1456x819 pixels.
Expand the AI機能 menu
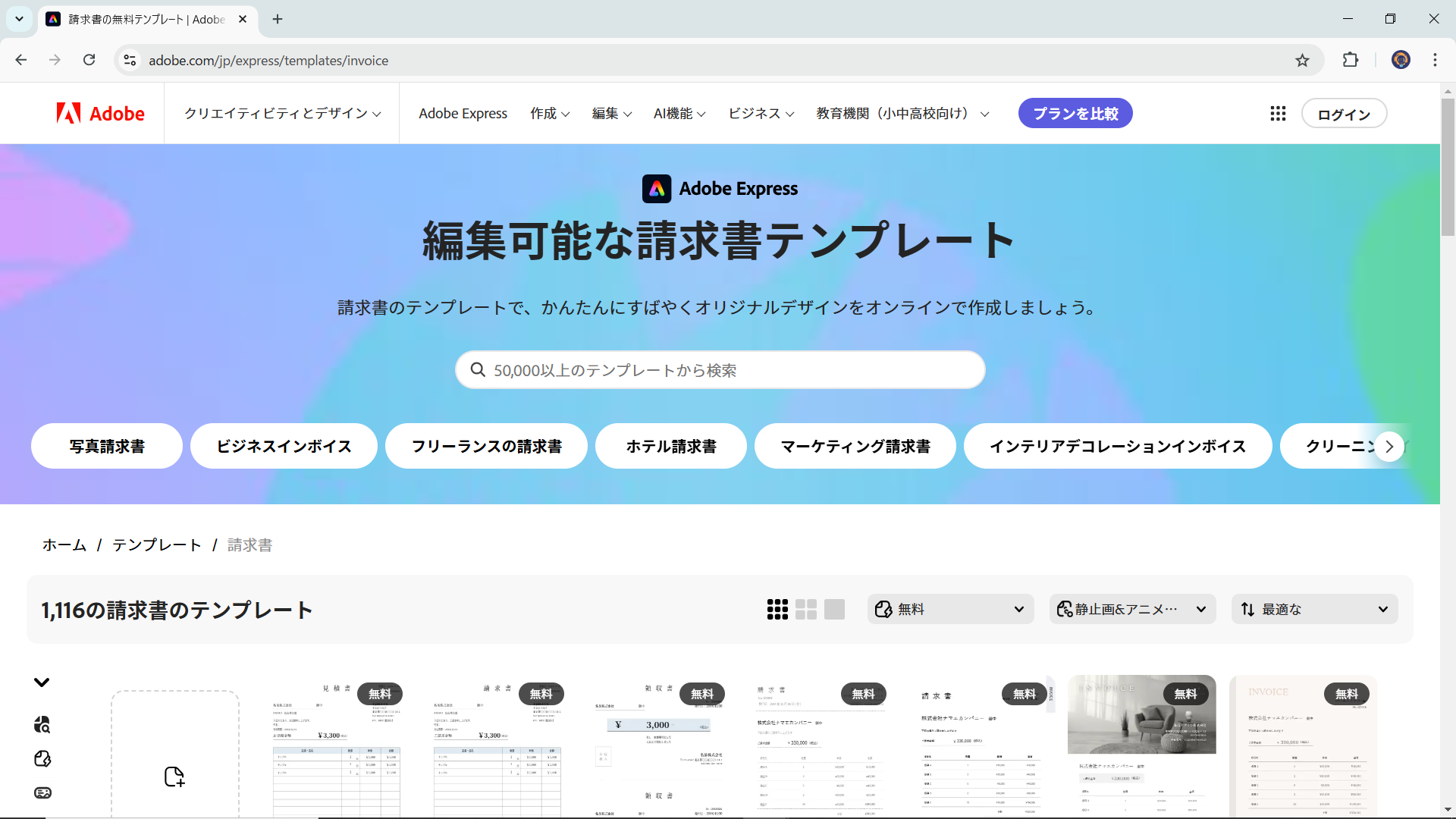pyautogui.click(x=679, y=114)
